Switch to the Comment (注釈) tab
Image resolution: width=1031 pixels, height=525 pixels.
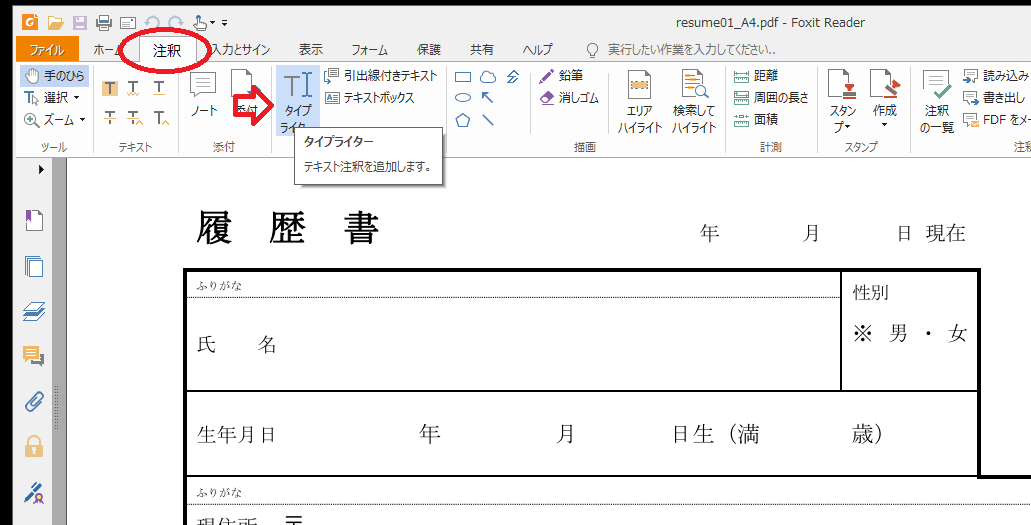coord(167,49)
